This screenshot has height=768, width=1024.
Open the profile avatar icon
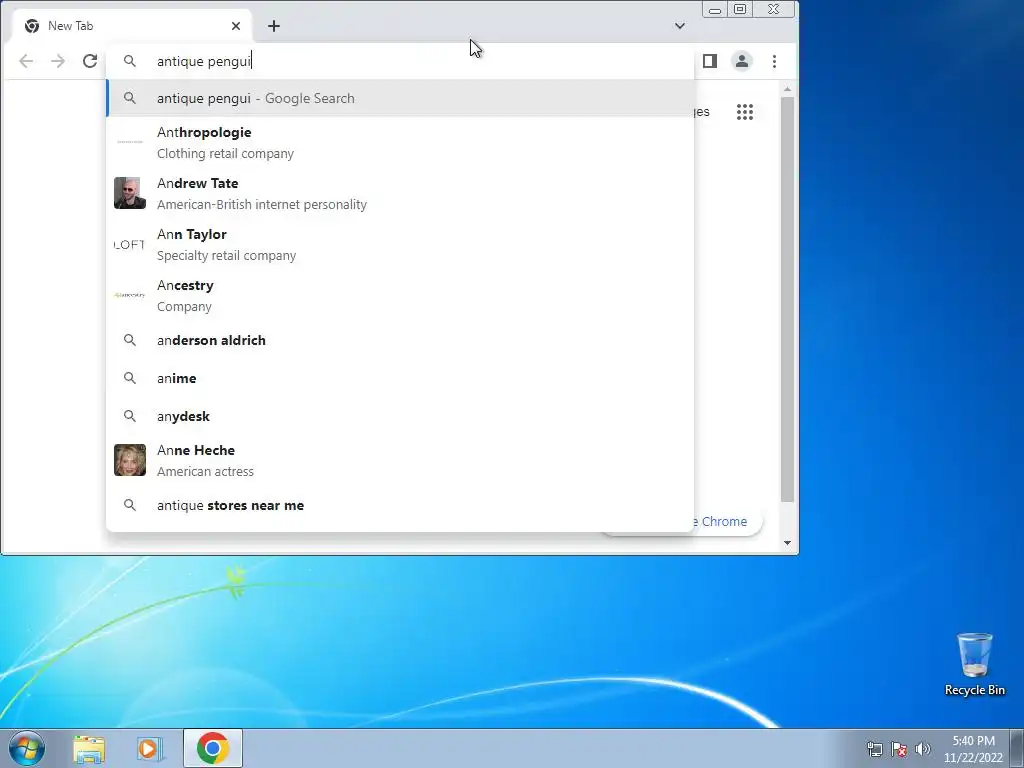pos(742,61)
